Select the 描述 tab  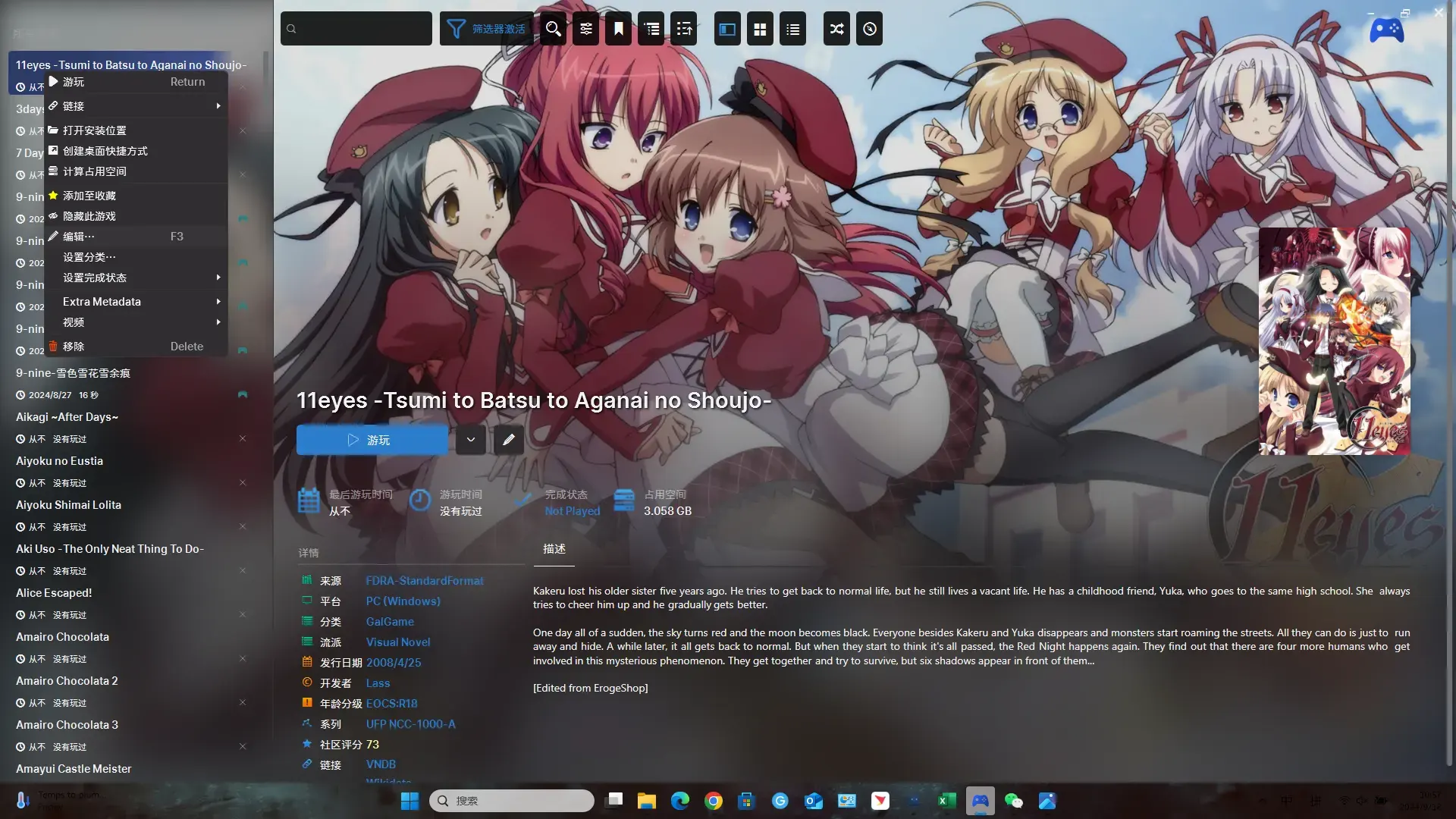pyautogui.click(x=554, y=549)
